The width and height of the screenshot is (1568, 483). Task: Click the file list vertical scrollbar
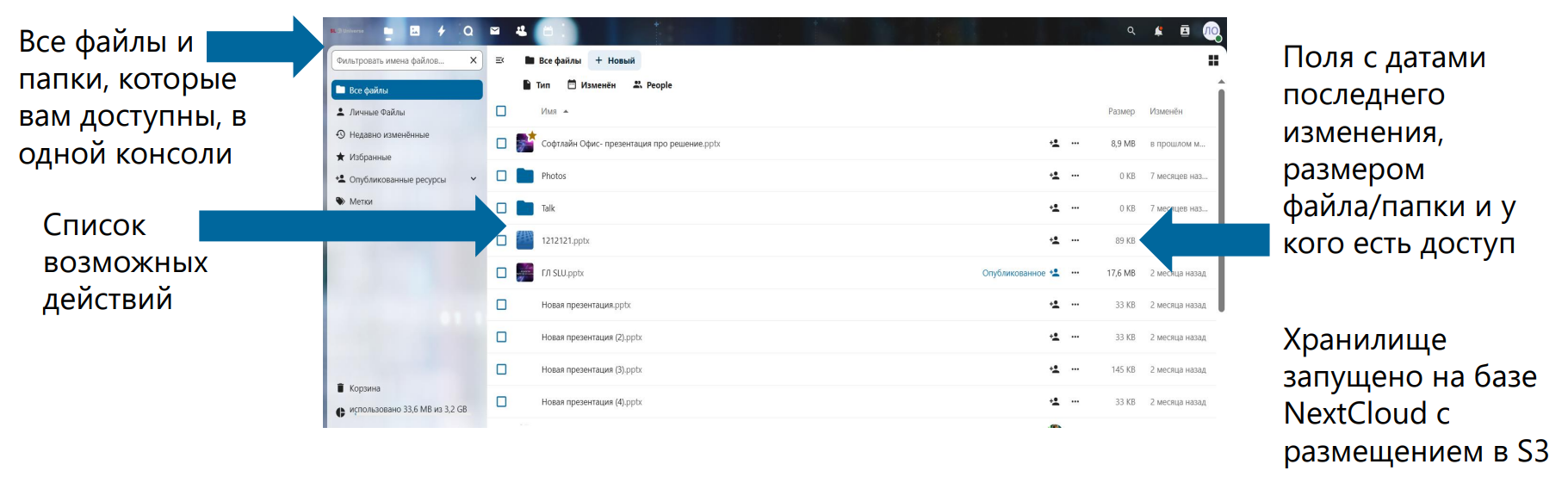[x=1221, y=200]
